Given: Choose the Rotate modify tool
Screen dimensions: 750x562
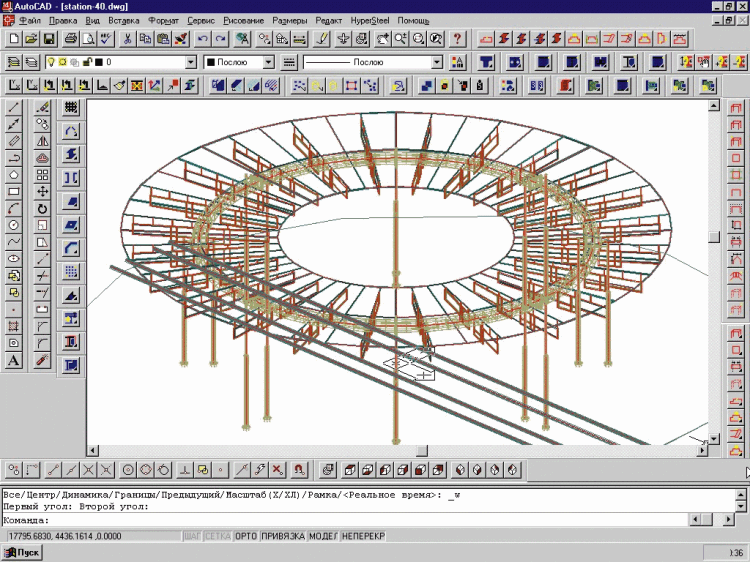Looking at the screenshot, I should [x=42, y=208].
